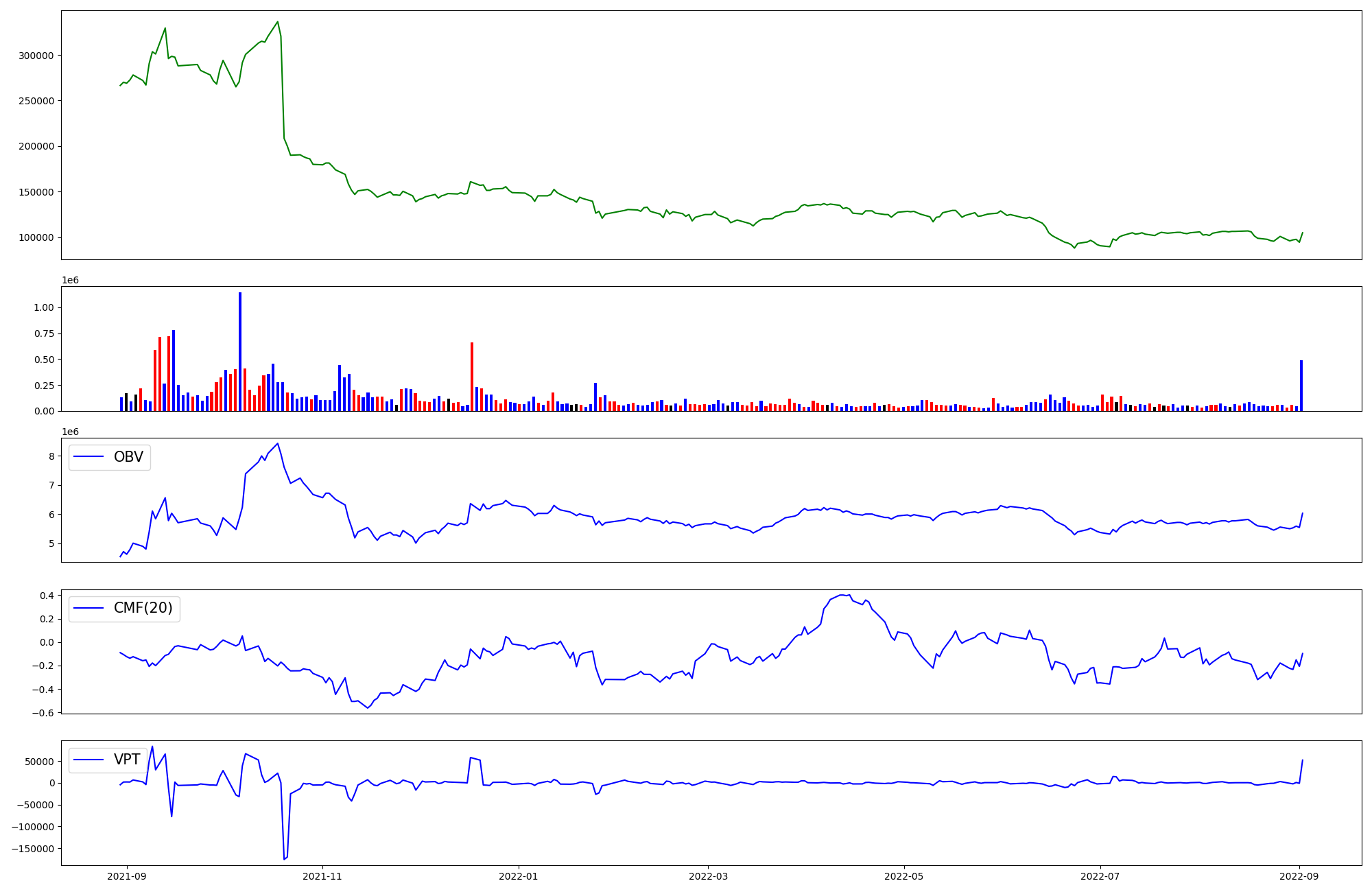Screen dimensions: 1372x892
Task: Click the 2022-05 x-axis date label
Action: (904, 876)
